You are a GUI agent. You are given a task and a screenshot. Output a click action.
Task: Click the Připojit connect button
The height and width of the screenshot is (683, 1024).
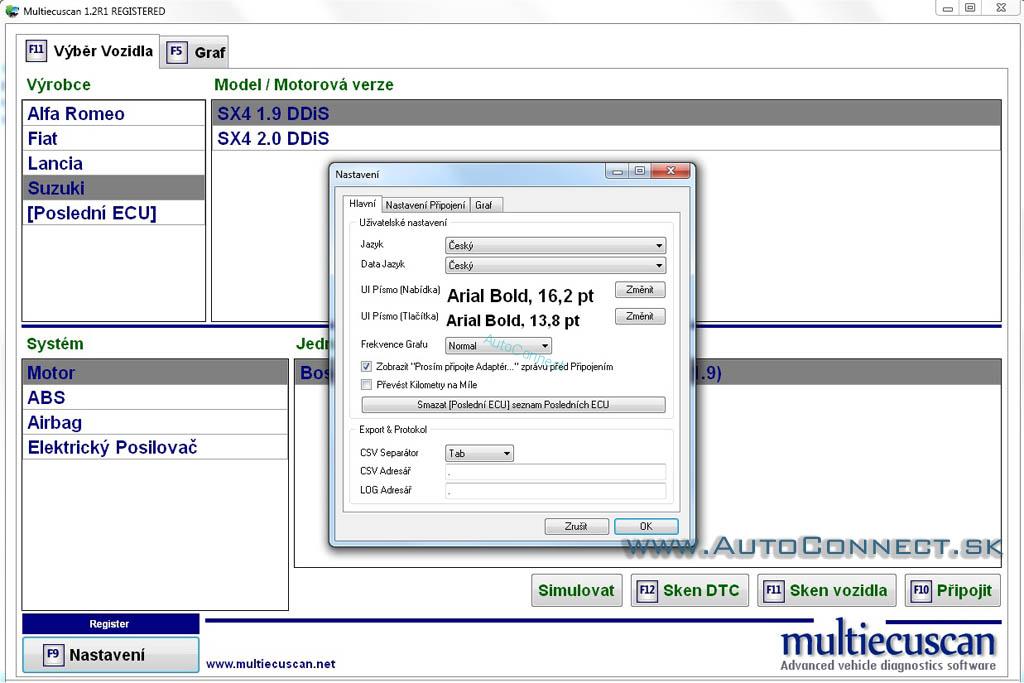pyautogui.click(x=953, y=590)
